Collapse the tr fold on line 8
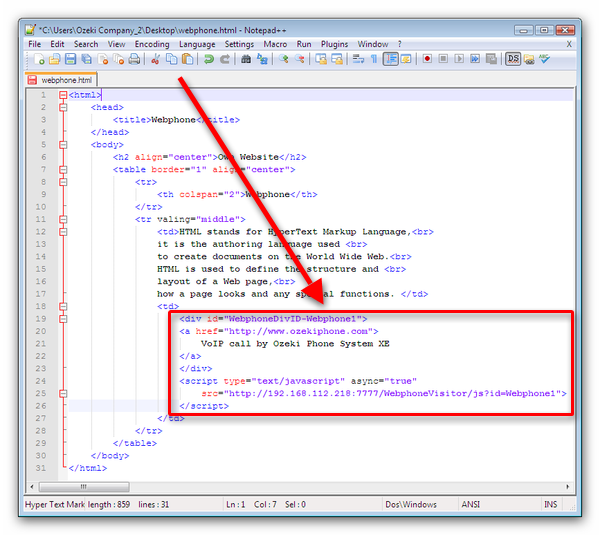600x535 pixels. pos(63,182)
